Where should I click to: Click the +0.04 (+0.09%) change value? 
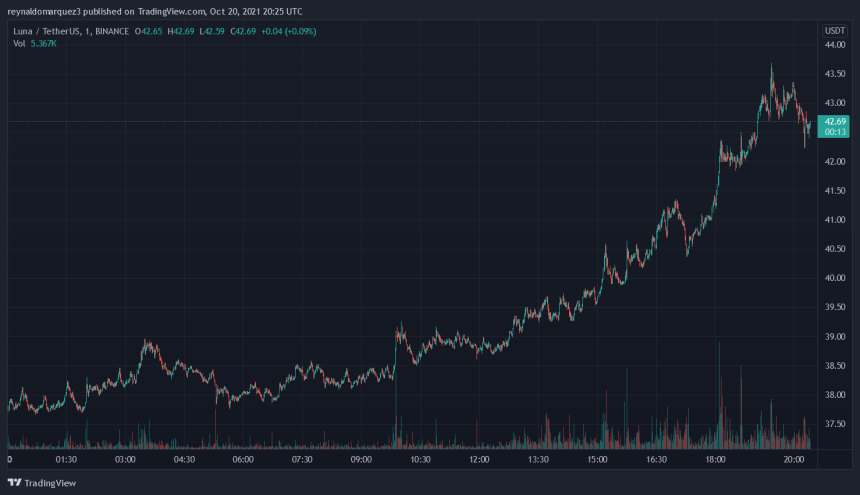(x=285, y=31)
